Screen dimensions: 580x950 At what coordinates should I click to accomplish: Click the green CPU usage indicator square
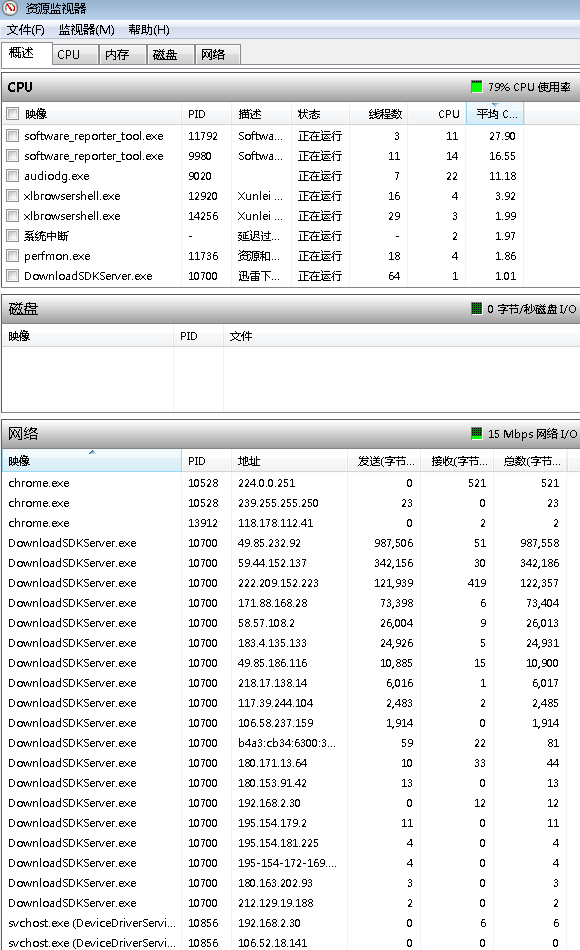pyautogui.click(x=476, y=87)
